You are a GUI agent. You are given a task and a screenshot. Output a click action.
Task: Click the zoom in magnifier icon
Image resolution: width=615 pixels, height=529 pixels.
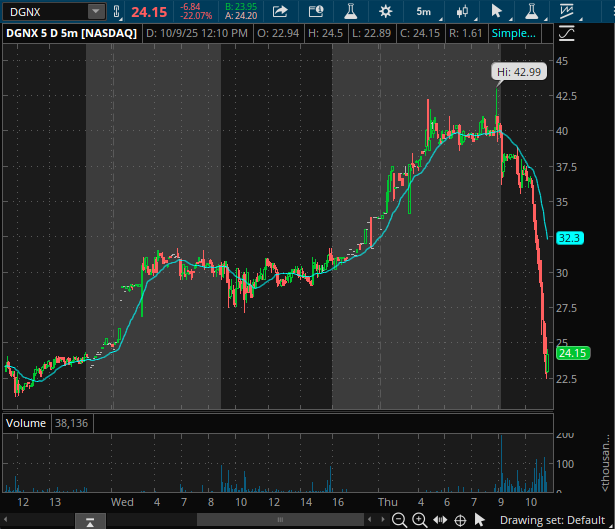pos(419,520)
